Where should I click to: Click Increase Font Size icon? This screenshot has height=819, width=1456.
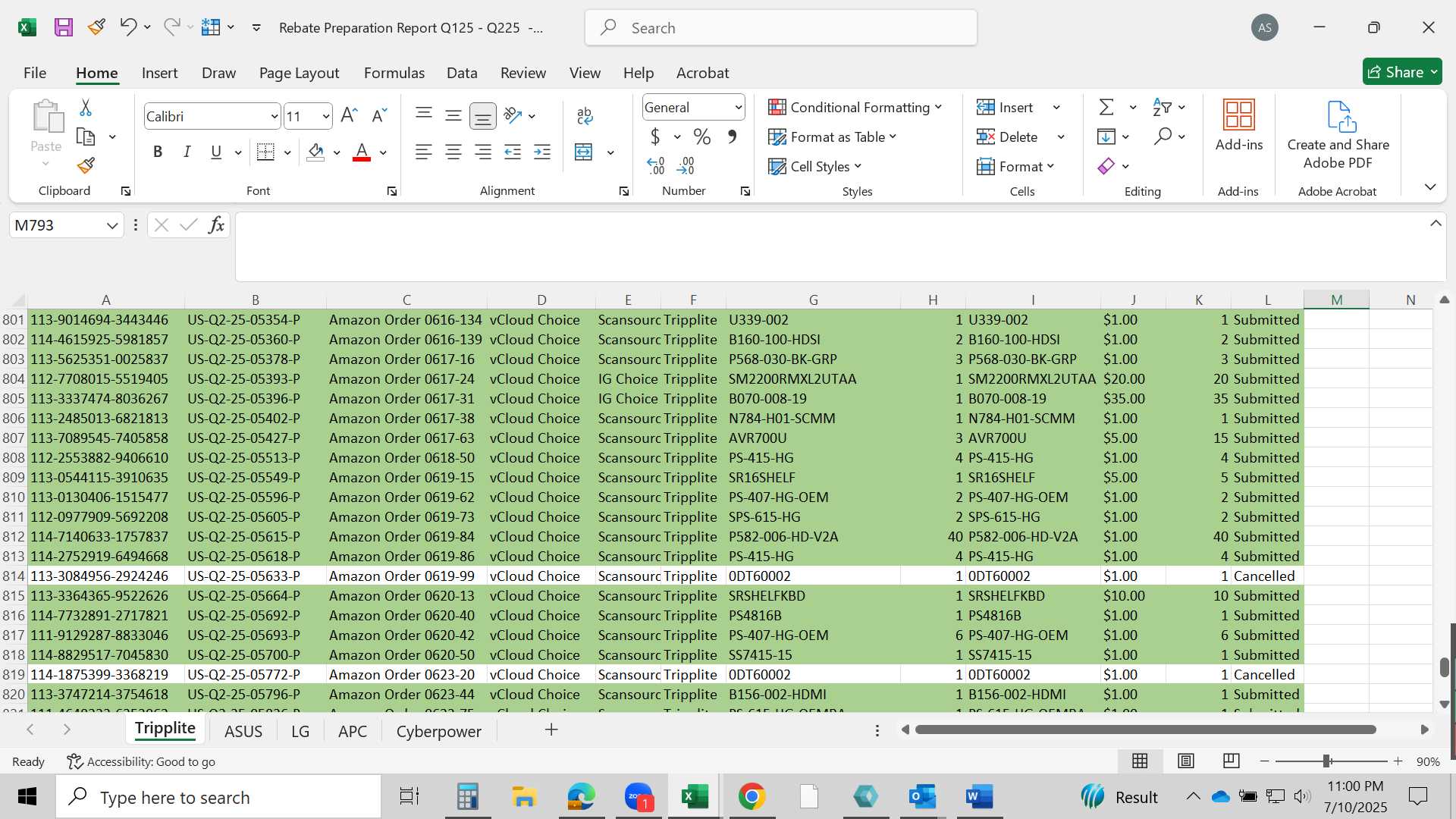349,115
